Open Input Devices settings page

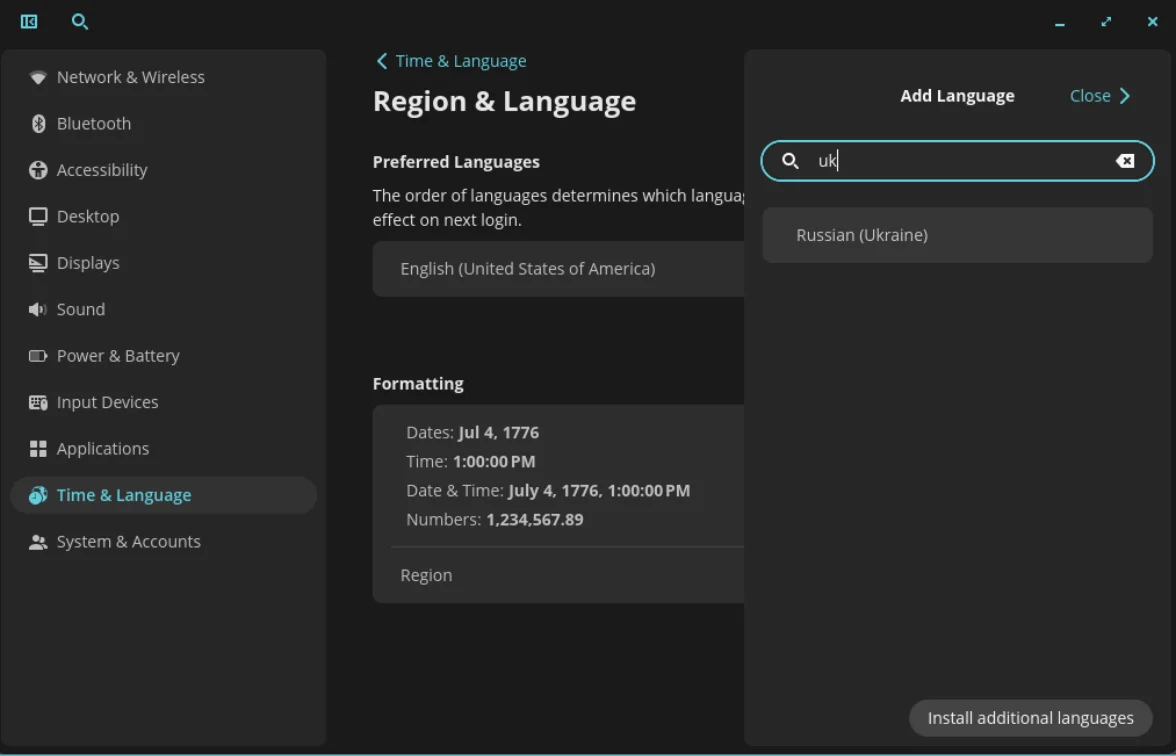pyautogui.click(x=107, y=403)
